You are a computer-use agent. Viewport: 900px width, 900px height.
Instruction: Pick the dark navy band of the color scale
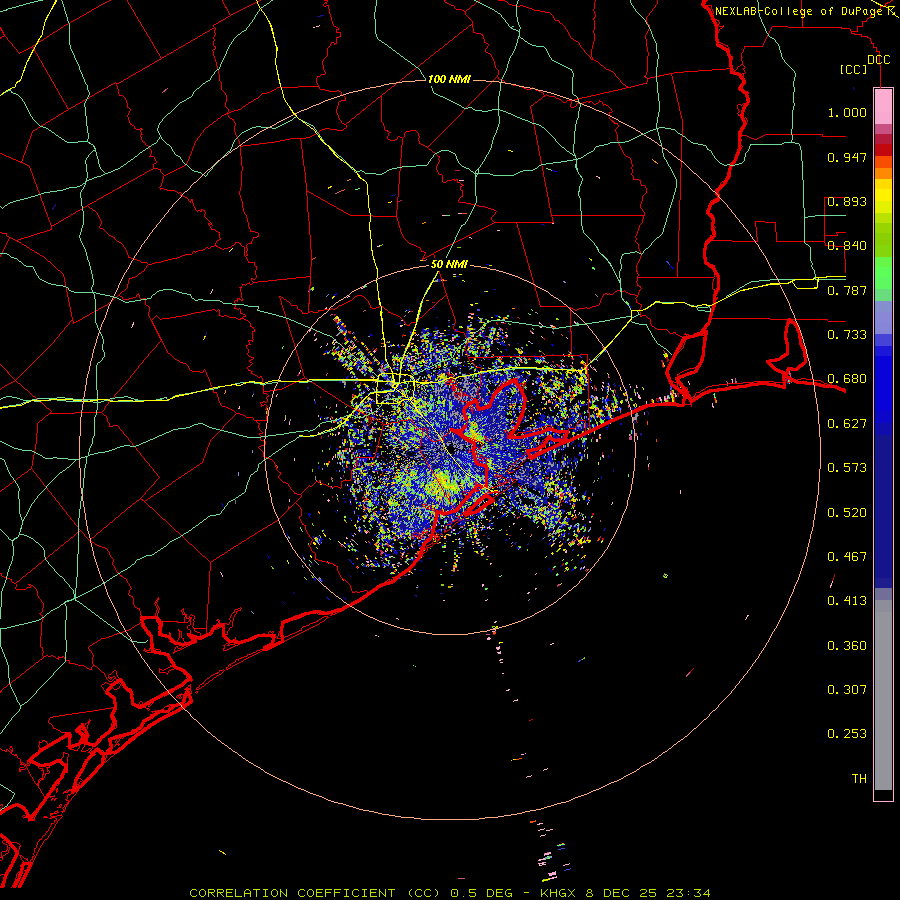pos(883,511)
